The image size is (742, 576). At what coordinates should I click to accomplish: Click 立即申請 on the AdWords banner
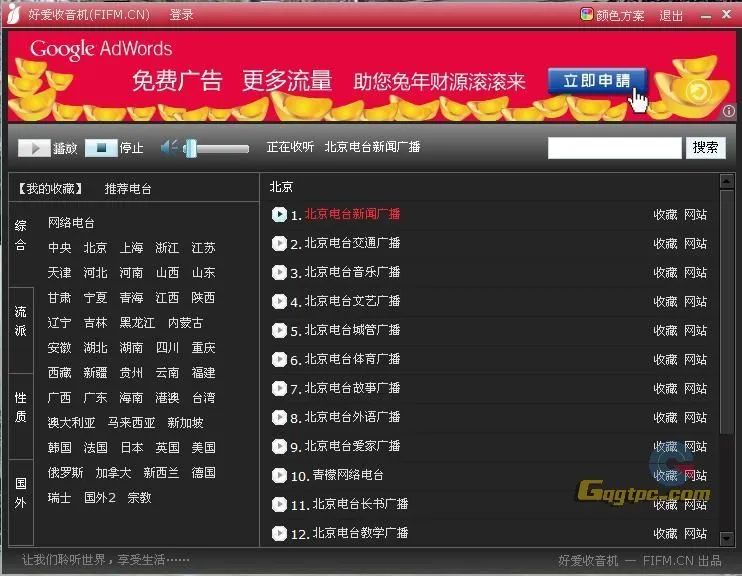[x=597, y=80]
